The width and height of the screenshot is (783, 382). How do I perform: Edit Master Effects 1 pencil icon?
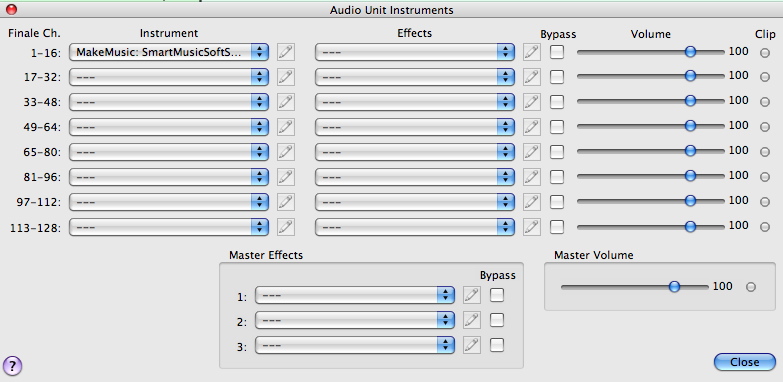[x=472, y=295]
